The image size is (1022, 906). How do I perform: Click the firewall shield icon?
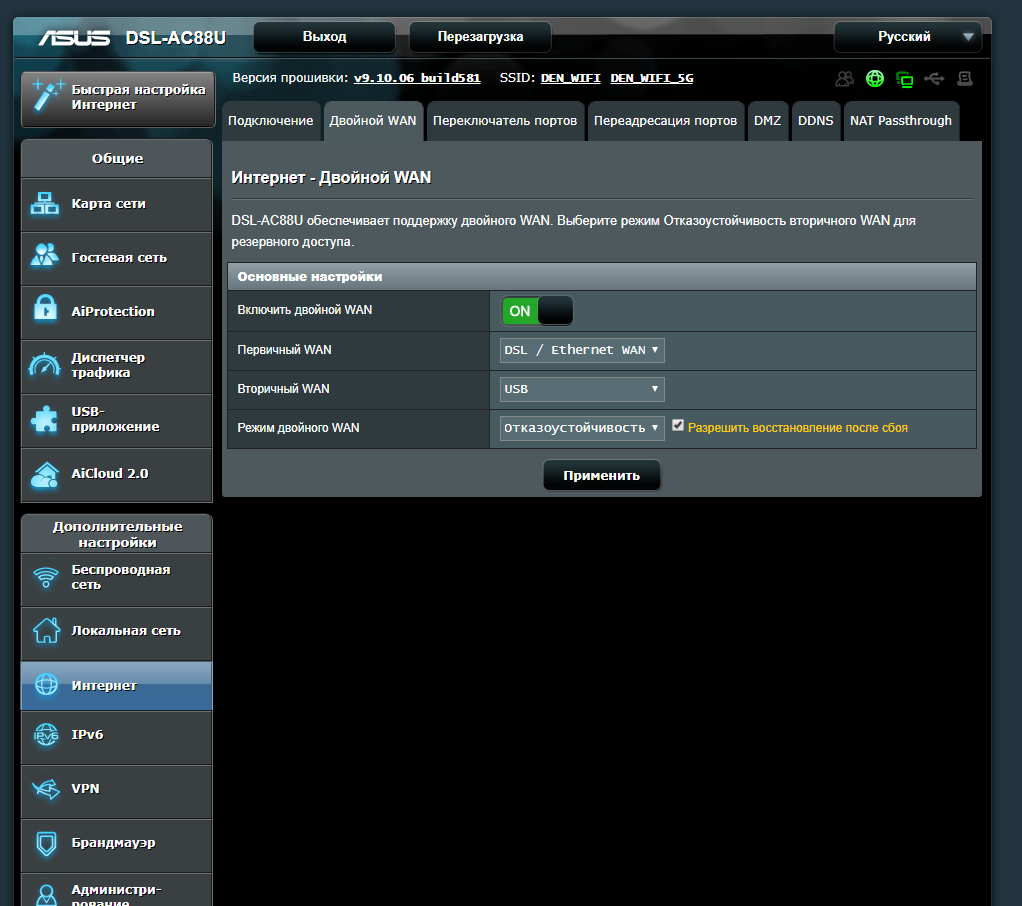(x=46, y=843)
